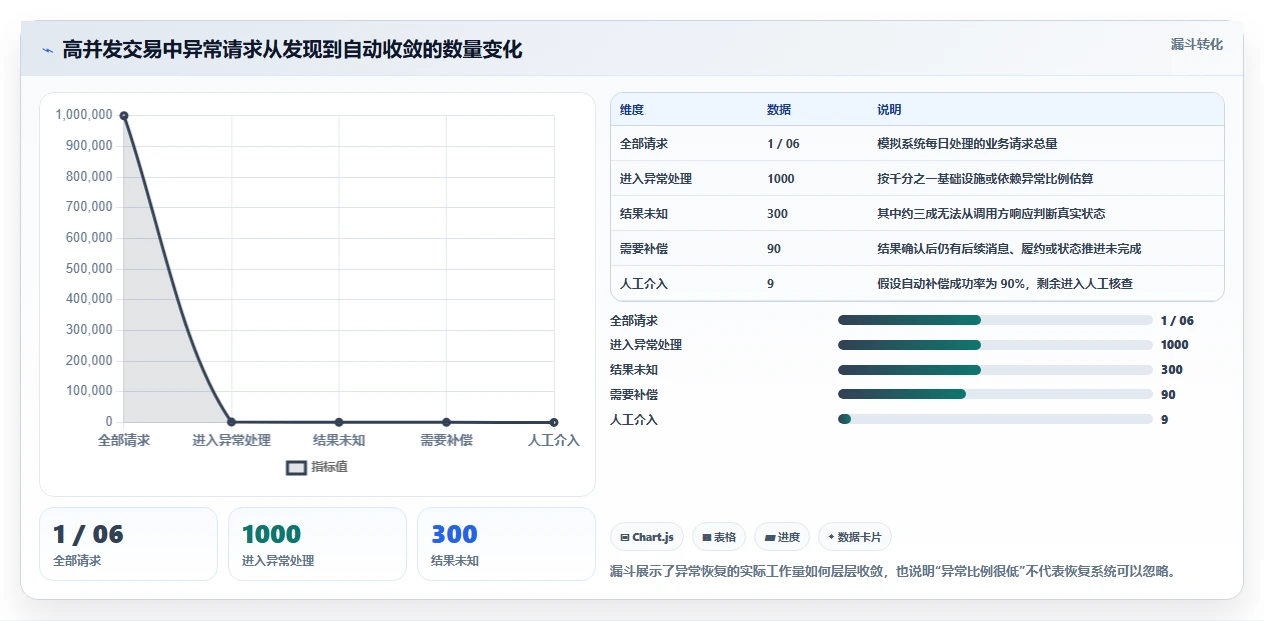Click table cell 需要补偿
This screenshot has width=1264, height=621.
tap(644, 249)
